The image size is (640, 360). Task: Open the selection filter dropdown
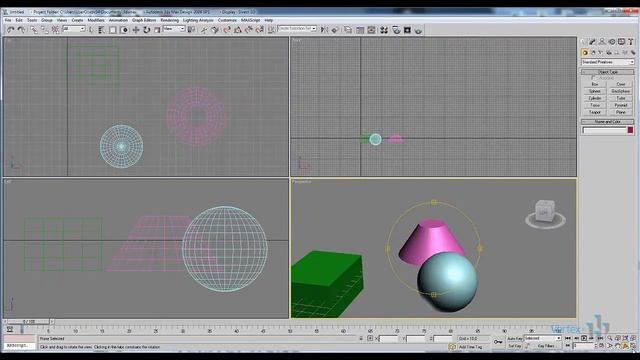[x=74, y=29]
